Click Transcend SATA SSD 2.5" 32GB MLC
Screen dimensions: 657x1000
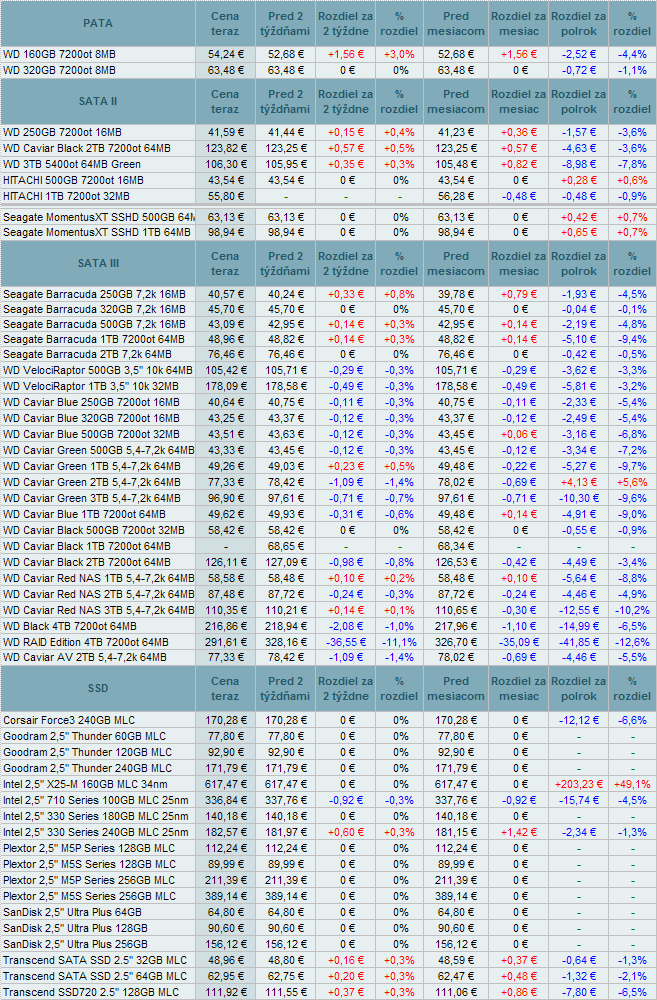pos(95,960)
